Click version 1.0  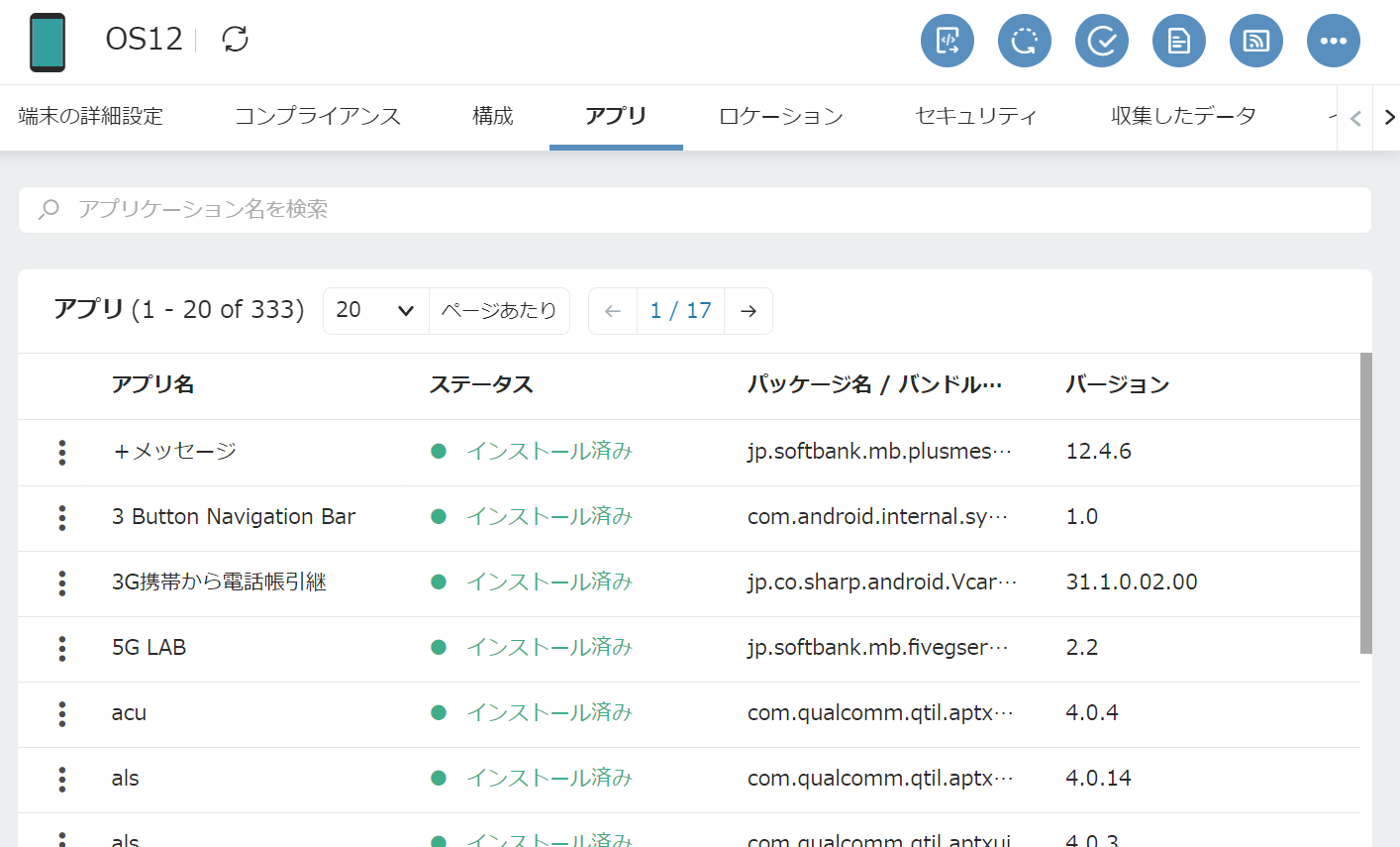point(1081,517)
